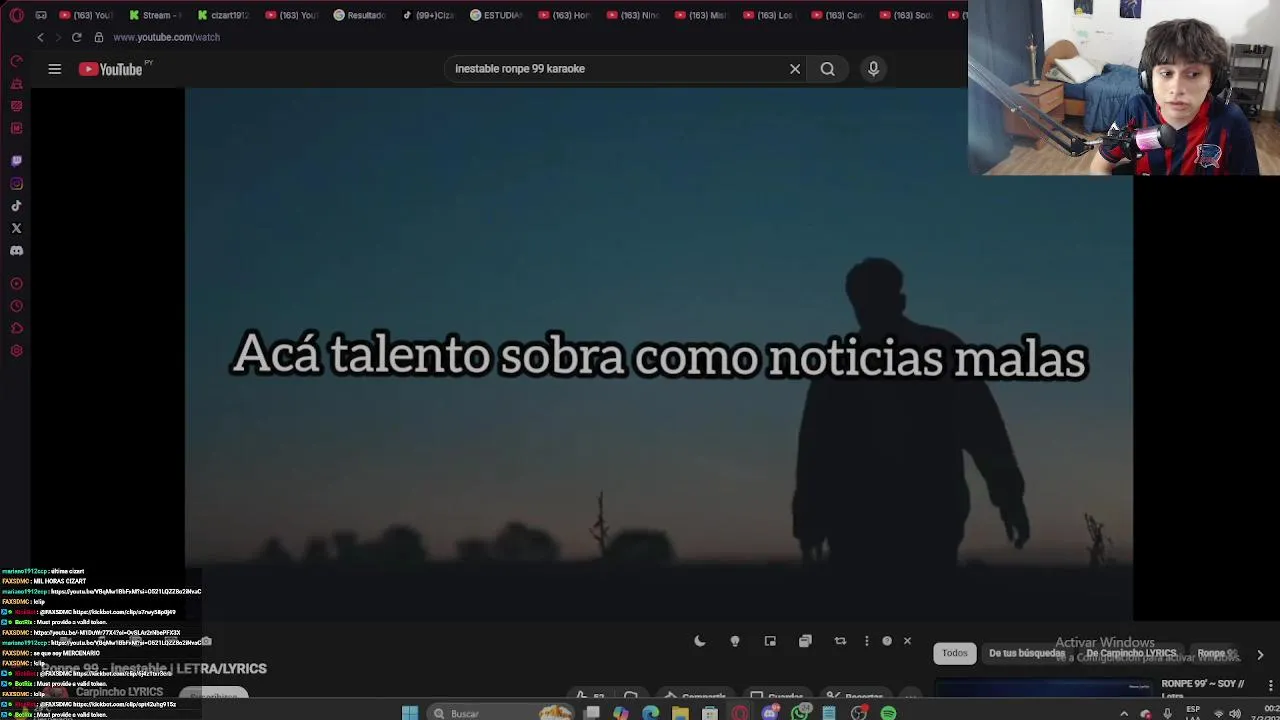Viewport: 1280px width, 720px height.
Task: Click the www.youtube.com/watch address bar
Action: (x=166, y=37)
